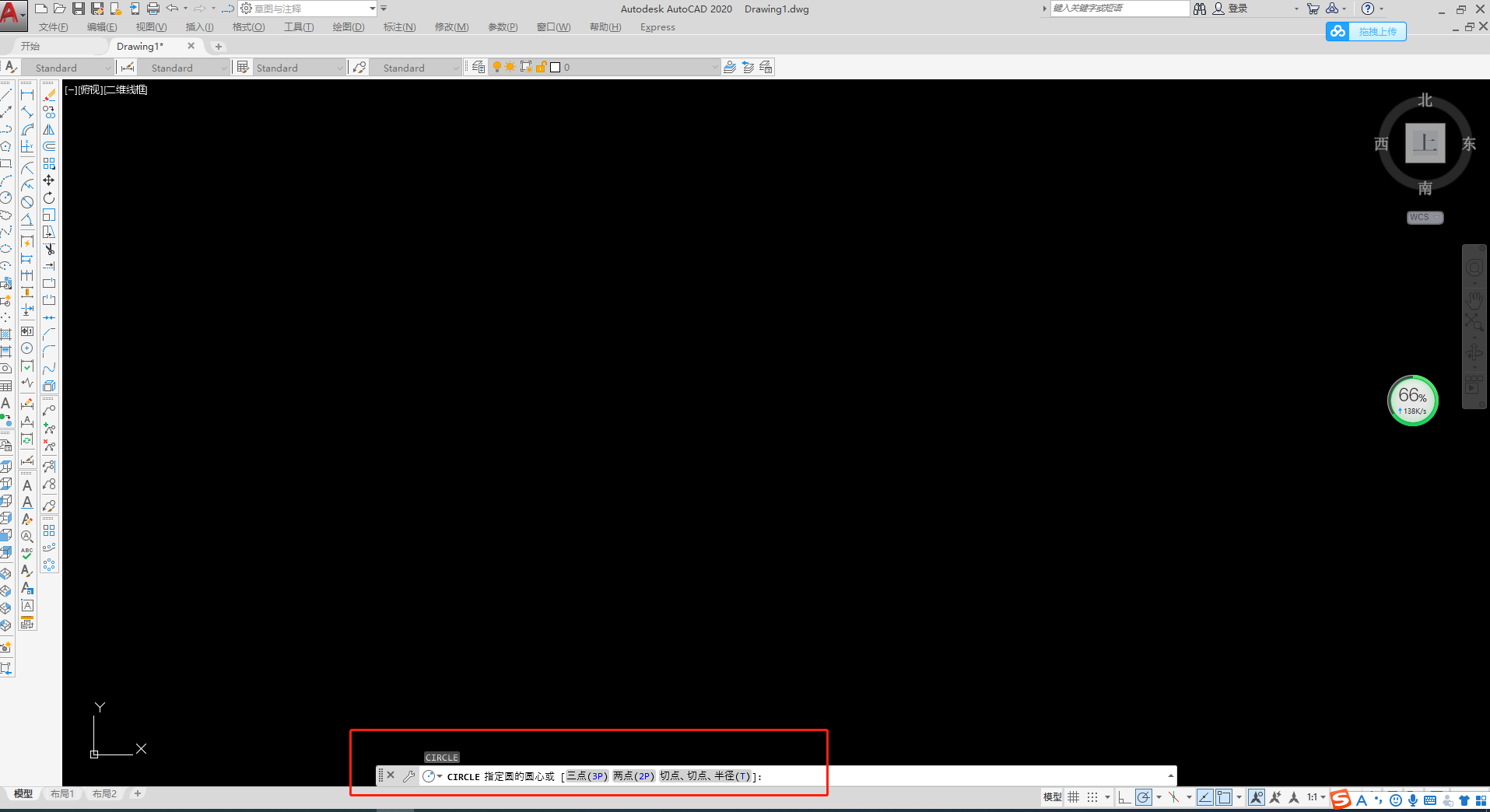
Task: Choose the Diameter dimension tool
Action: [x=27, y=202]
